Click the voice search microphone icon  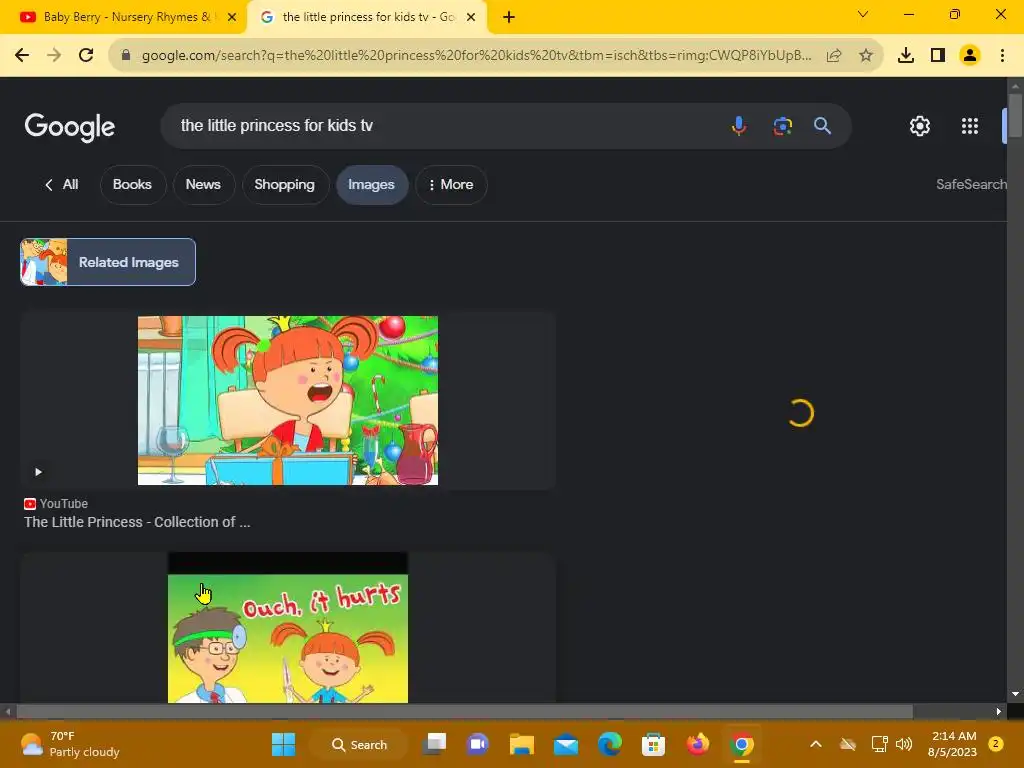coord(739,125)
